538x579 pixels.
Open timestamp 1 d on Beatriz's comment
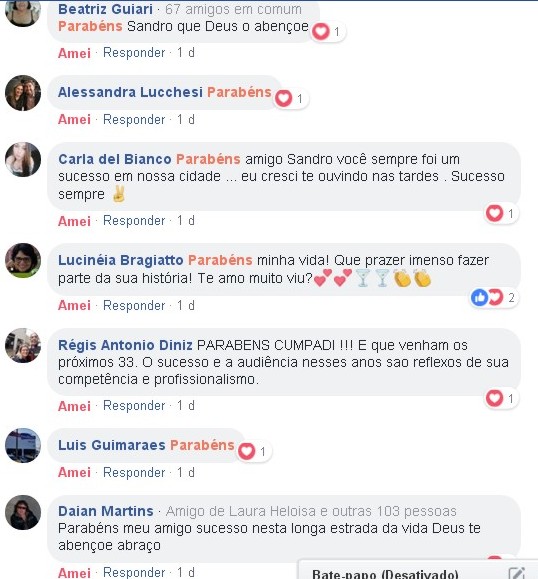tap(186, 52)
